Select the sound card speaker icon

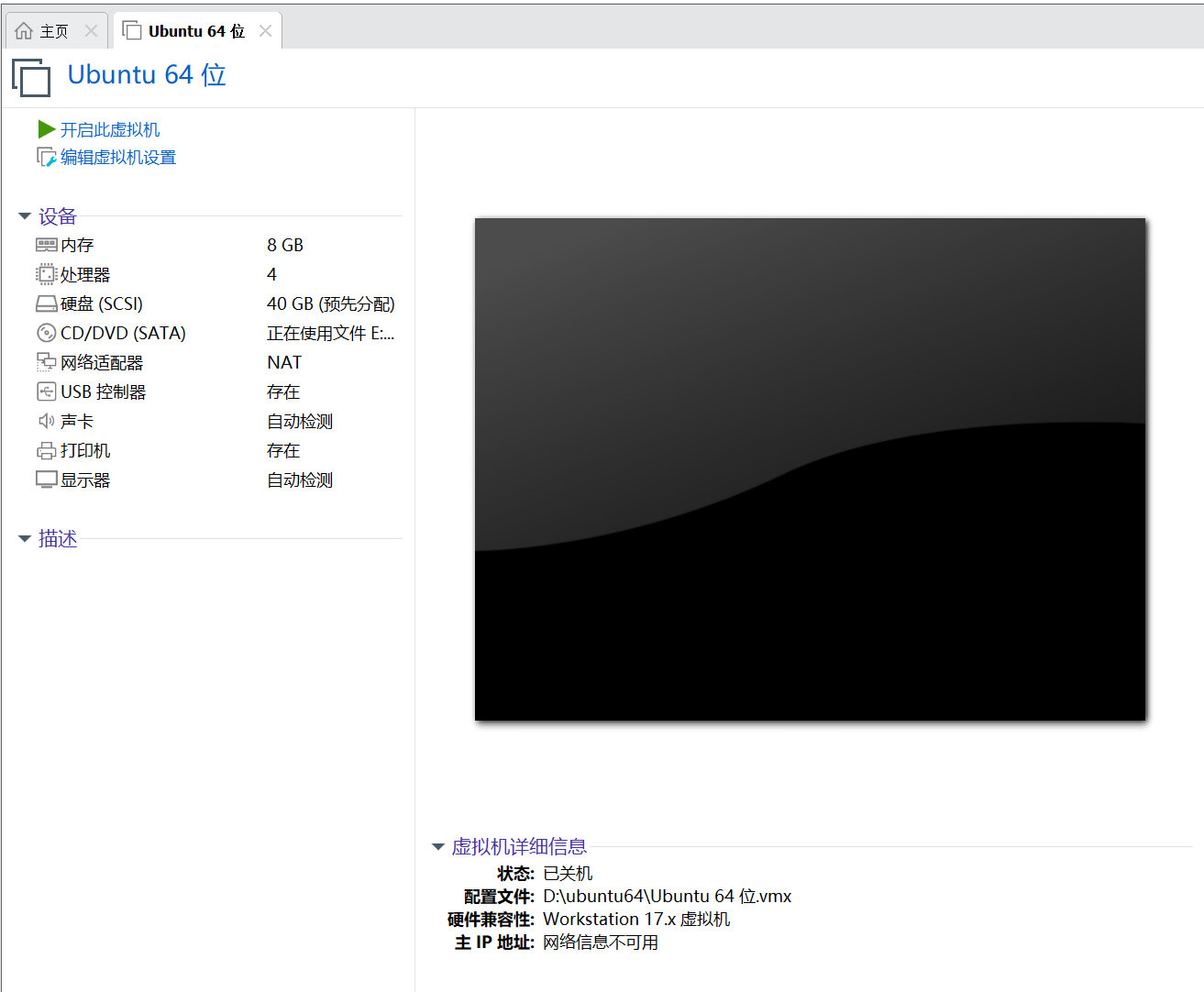pos(47,421)
